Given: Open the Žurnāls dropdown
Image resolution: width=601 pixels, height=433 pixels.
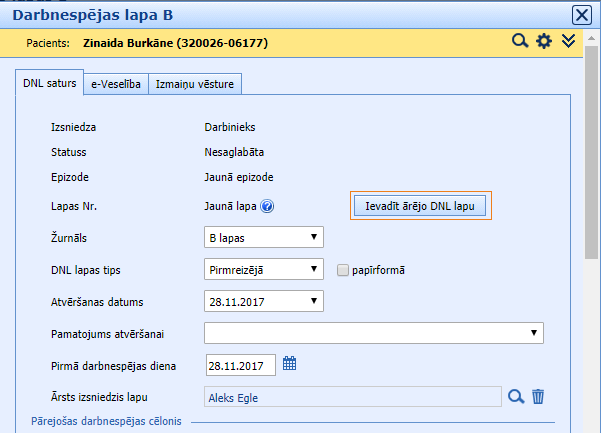Looking at the screenshot, I should click(264, 237).
